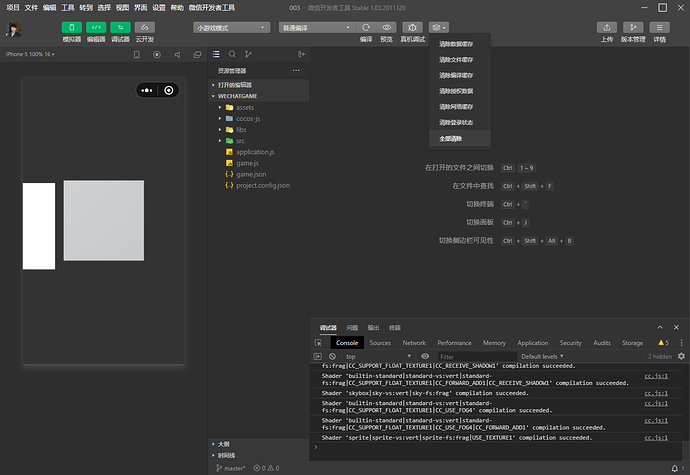Open the Default levels dropdown
This screenshot has width=690, height=475.
[x=542, y=356]
